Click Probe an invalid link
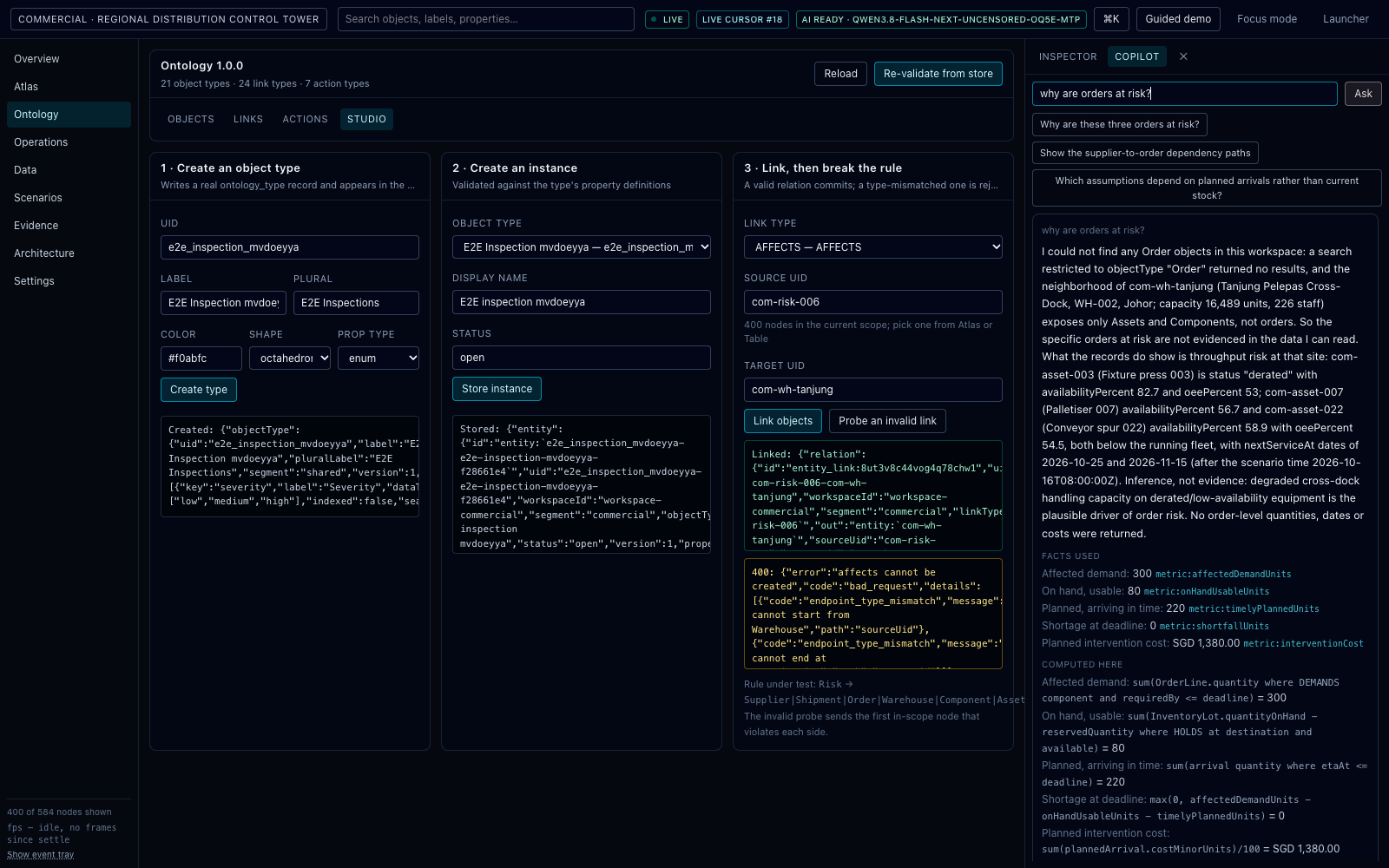This screenshot has height=868, width=1389. [x=887, y=421]
